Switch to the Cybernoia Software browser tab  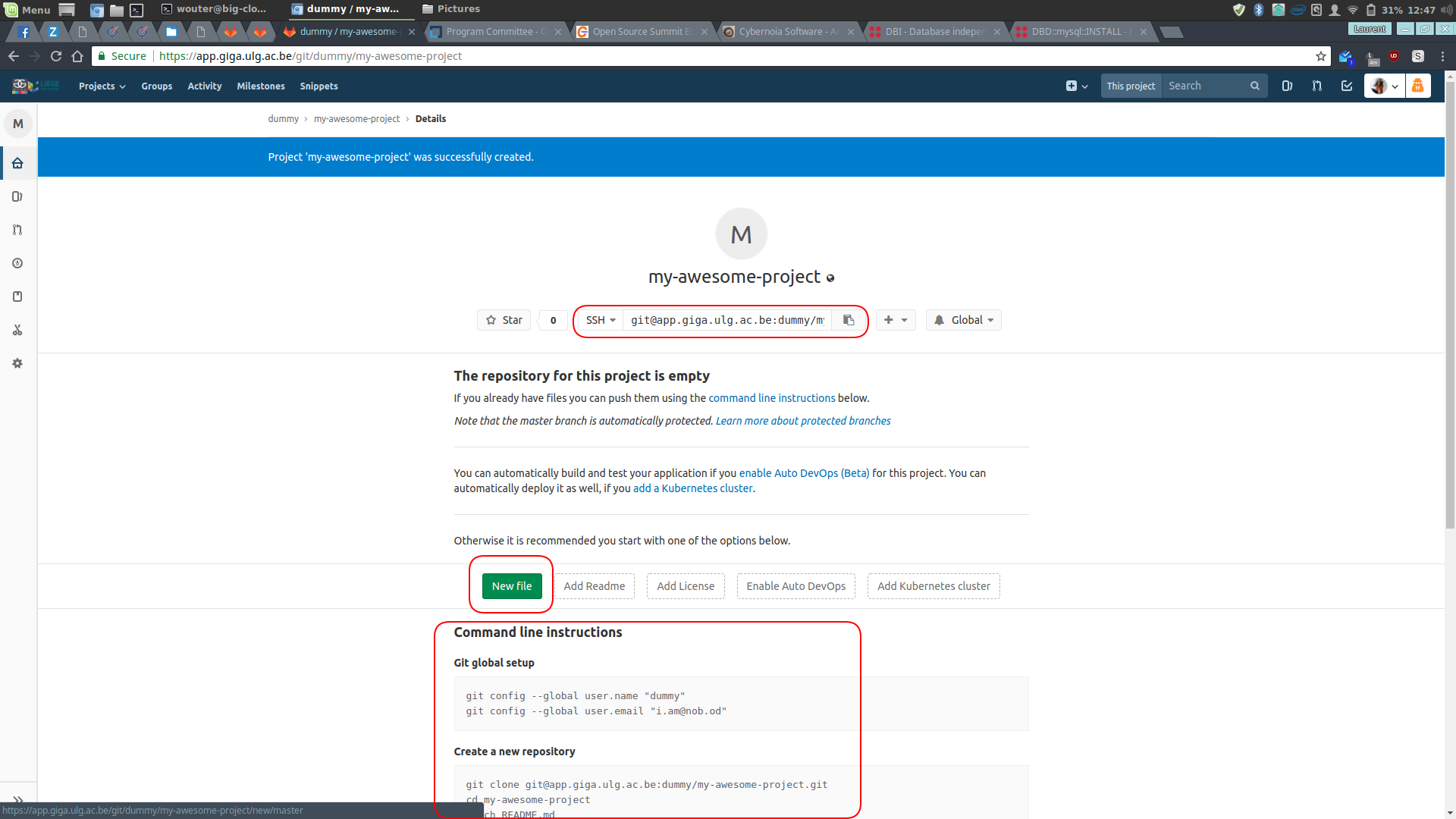point(789,32)
